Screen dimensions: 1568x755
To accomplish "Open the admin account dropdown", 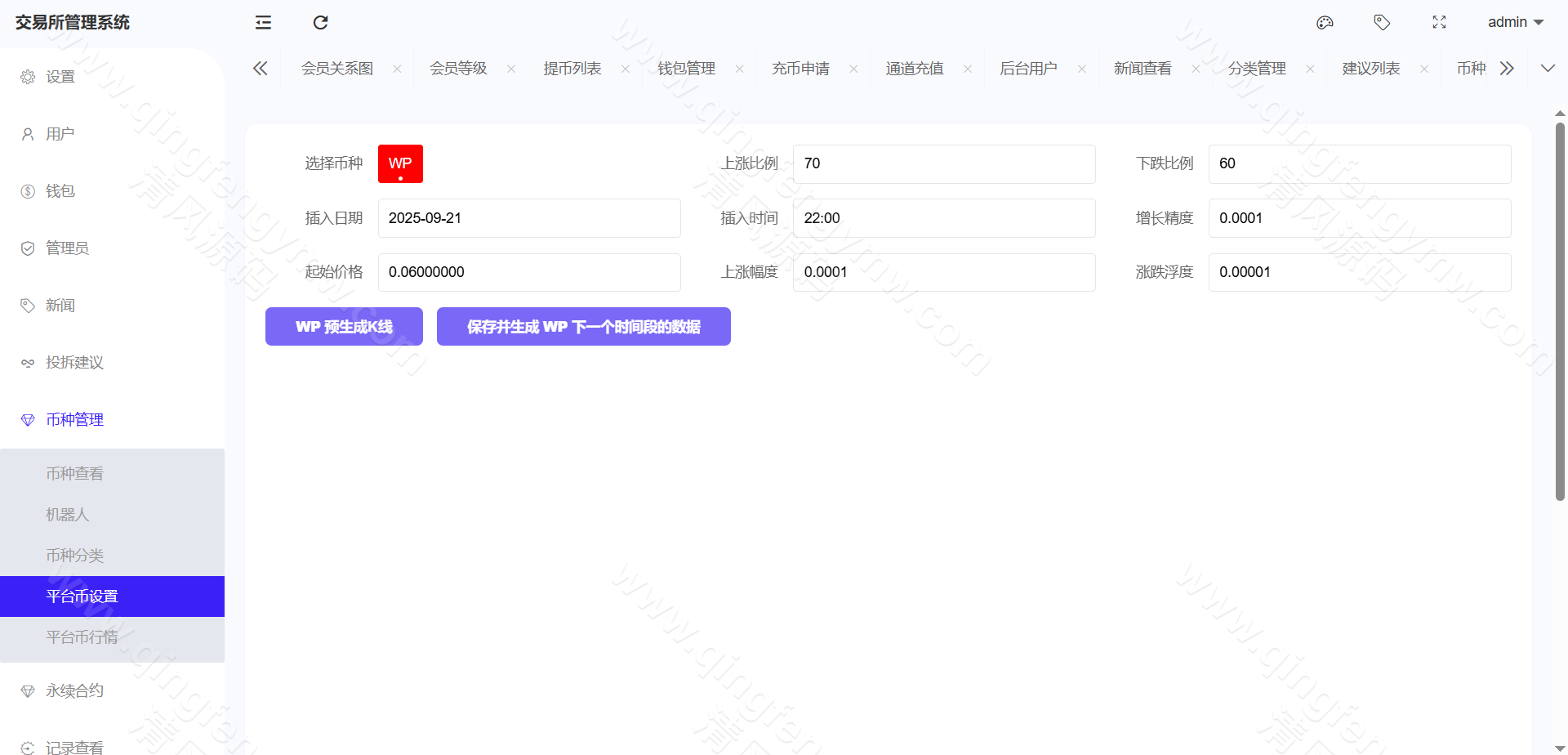I will tap(1515, 22).
